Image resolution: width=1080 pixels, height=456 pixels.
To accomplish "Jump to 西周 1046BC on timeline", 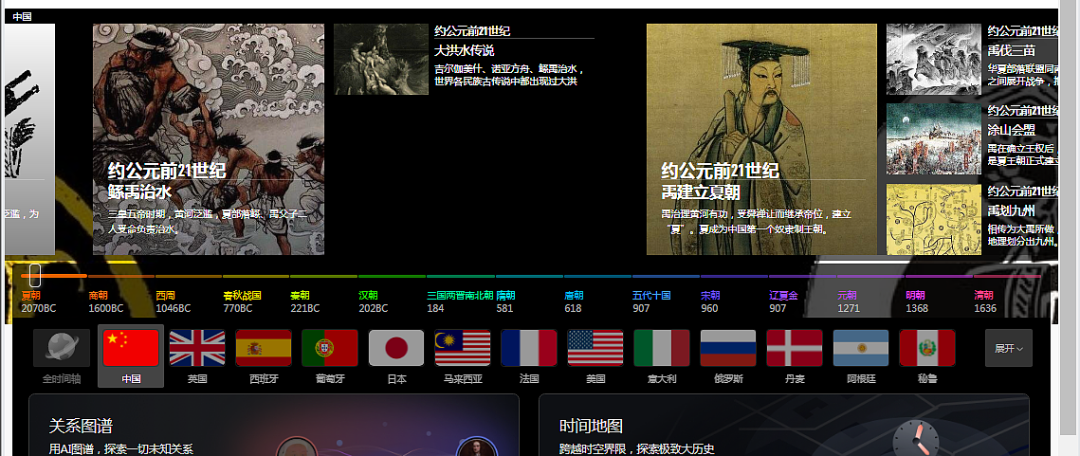I will (174, 302).
